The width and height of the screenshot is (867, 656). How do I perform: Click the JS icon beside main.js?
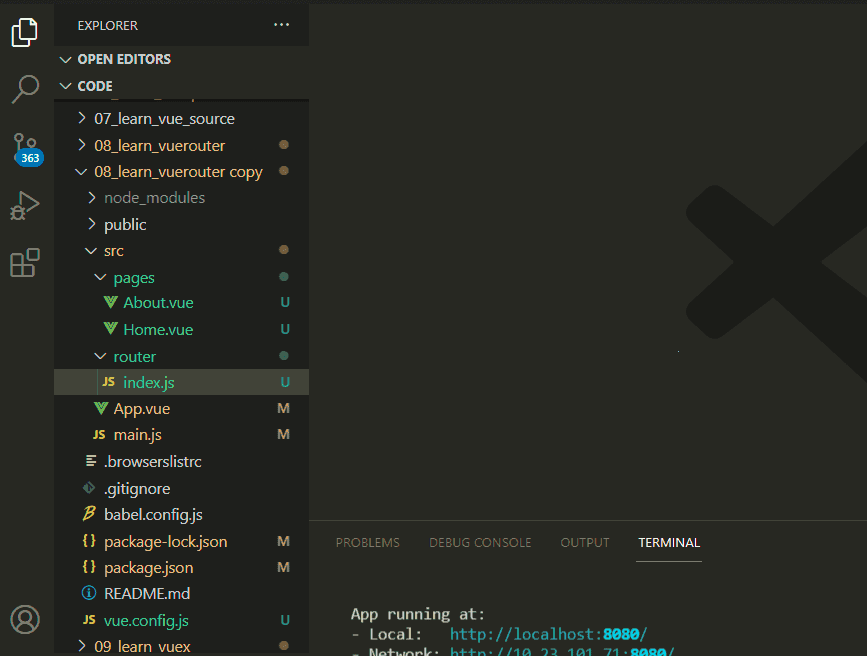coord(99,435)
